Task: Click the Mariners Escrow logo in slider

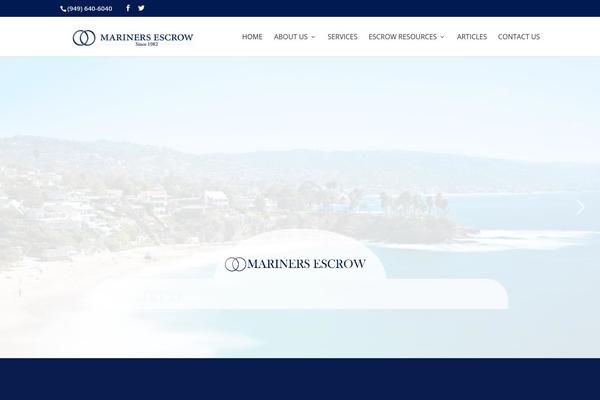Action: (295, 264)
